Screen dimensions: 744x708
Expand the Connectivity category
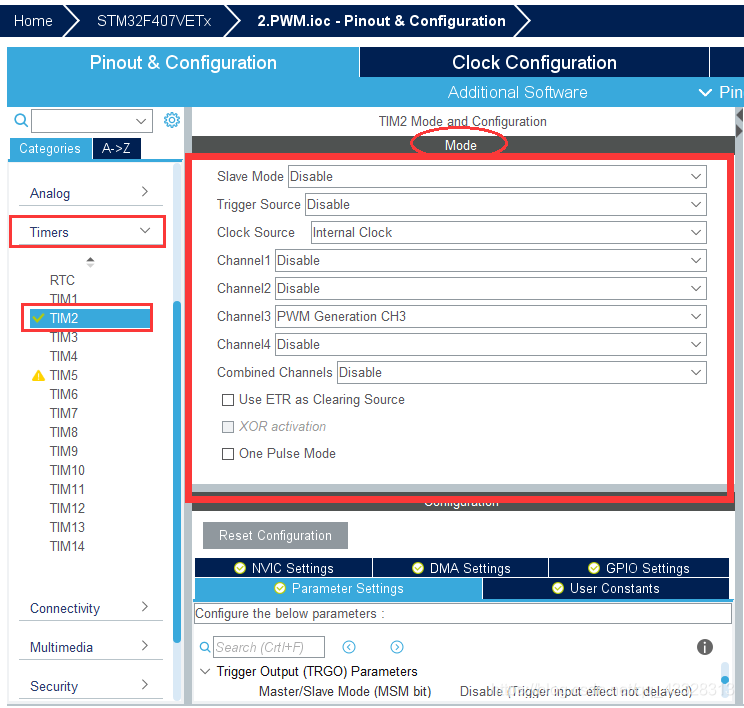(x=90, y=608)
